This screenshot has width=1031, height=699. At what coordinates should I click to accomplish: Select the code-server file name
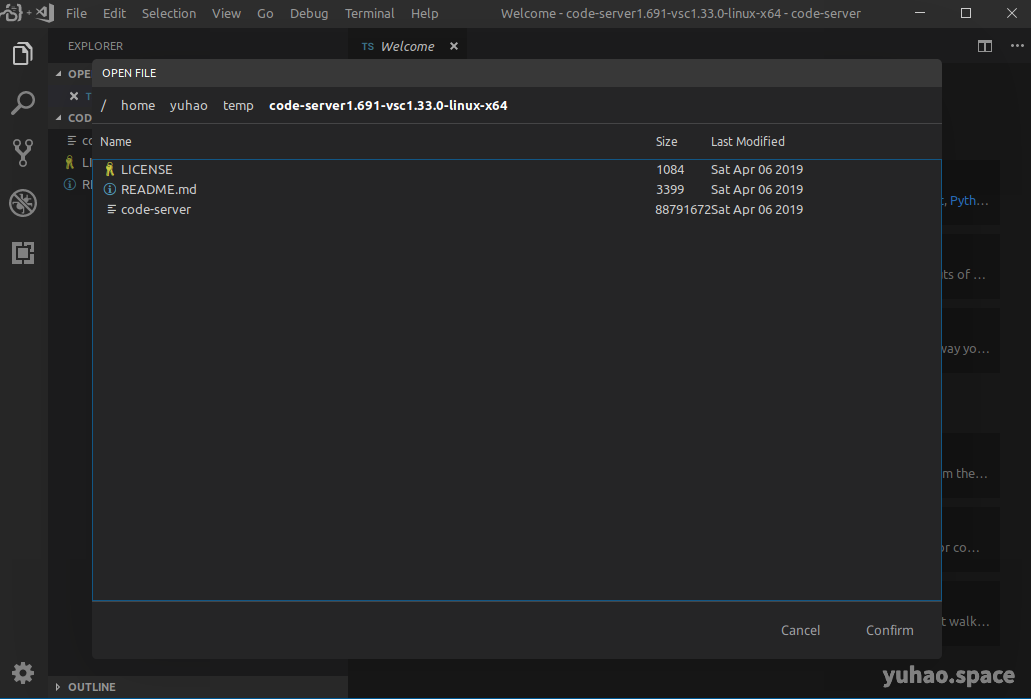(x=156, y=209)
